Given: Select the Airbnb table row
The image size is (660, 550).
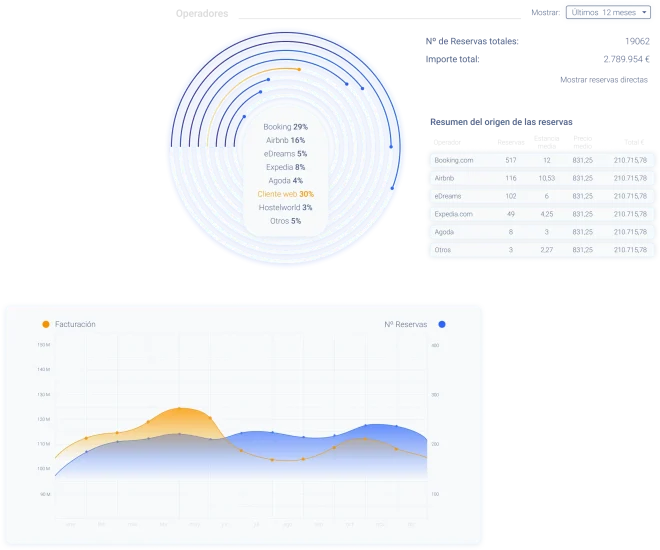Looking at the screenshot, I should pos(540,178).
